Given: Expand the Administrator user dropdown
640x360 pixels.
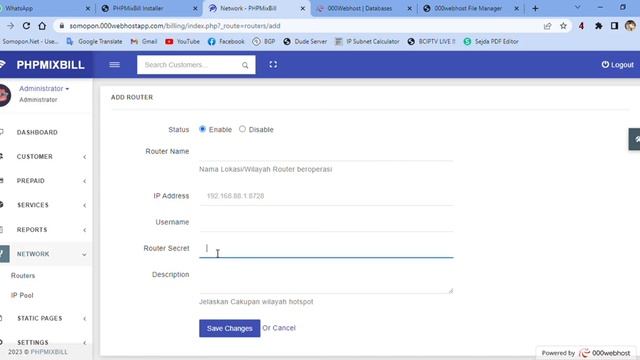Looking at the screenshot, I should 44,89.
